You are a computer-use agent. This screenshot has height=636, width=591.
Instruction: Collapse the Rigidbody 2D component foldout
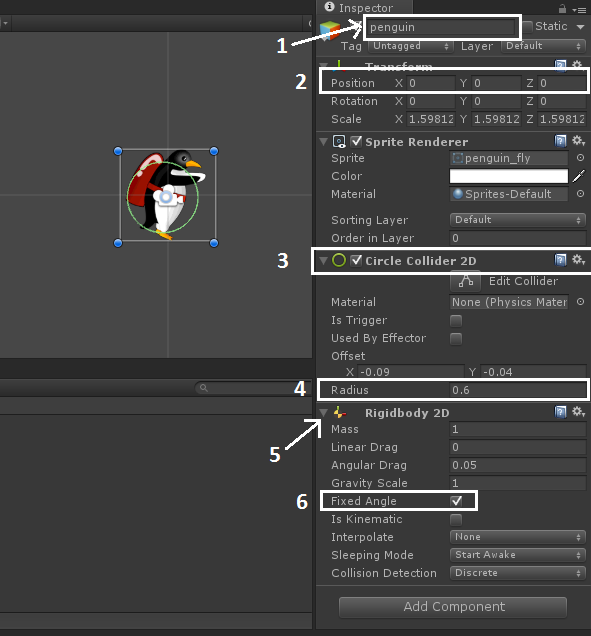[323, 413]
